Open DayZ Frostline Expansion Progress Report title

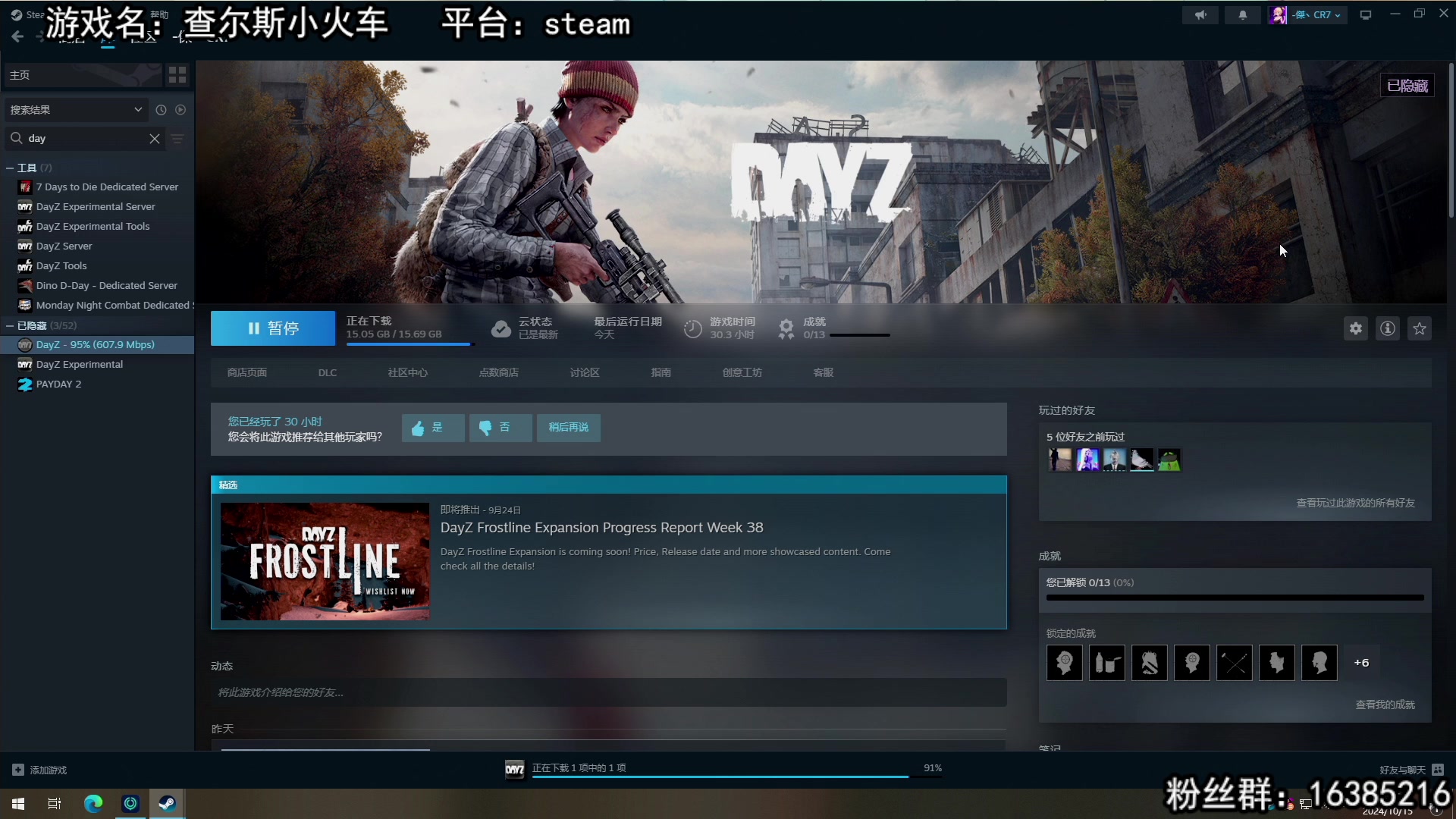coord(602,528)
